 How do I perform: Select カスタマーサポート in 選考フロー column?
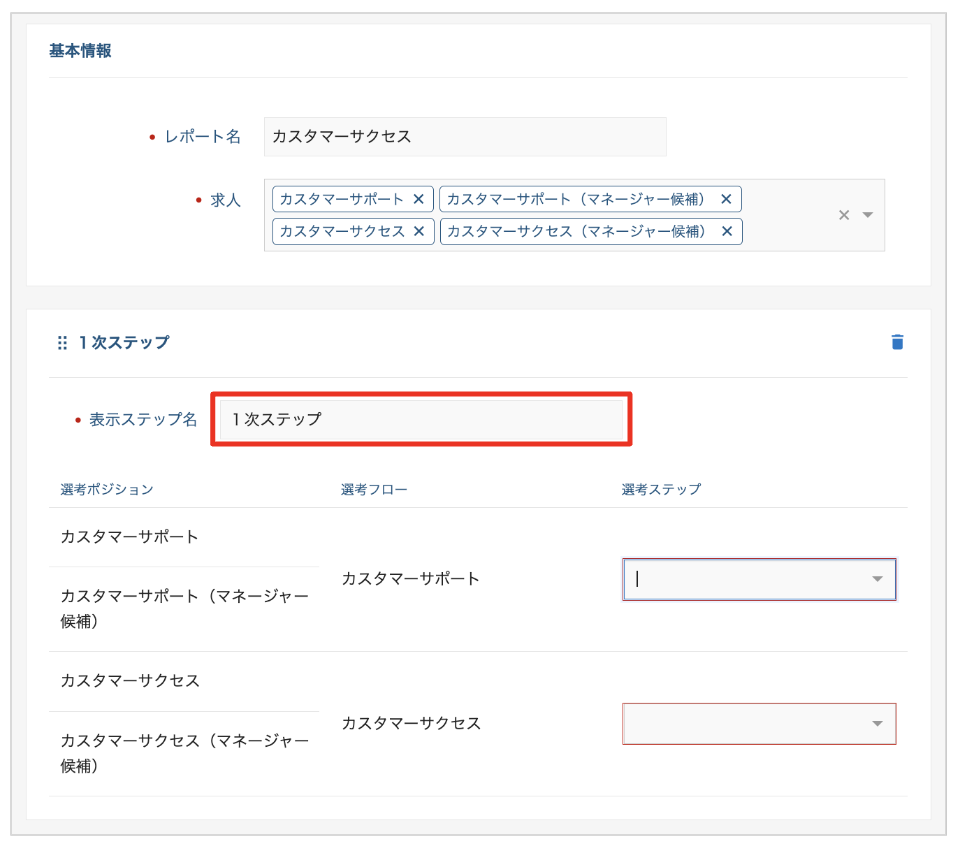click(x=410, y=579)
